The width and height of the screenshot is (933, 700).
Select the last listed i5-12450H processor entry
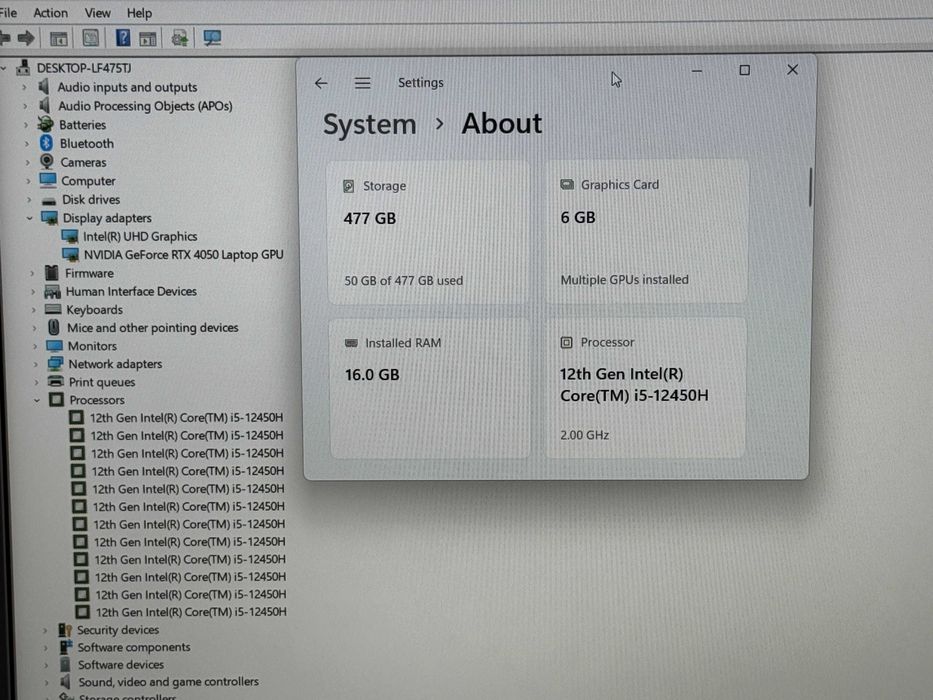(x=191, y=612)
